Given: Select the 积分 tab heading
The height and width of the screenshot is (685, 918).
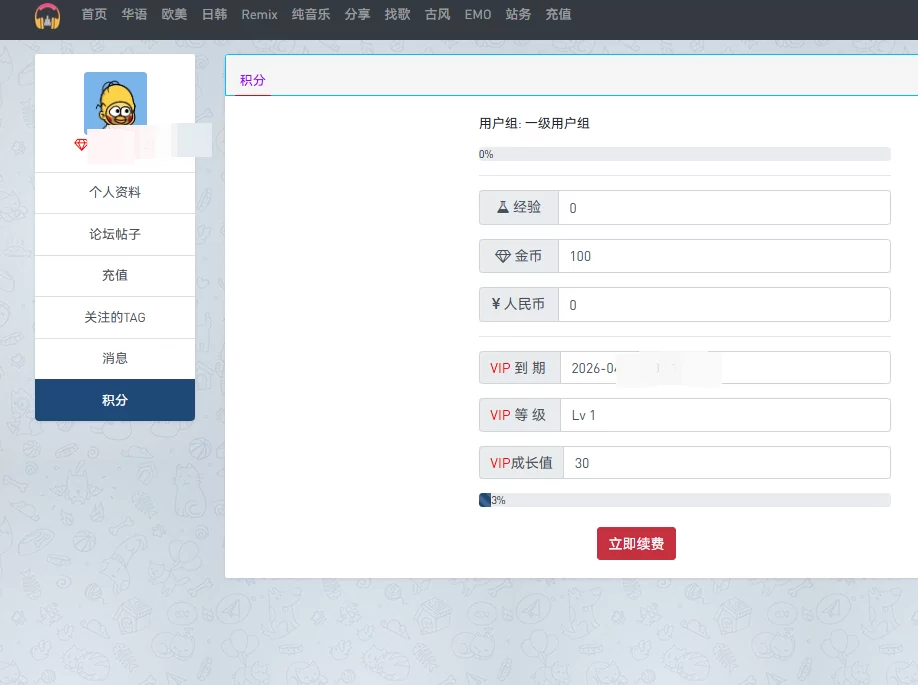Looking at the screenshot, I should pos(253,80).
